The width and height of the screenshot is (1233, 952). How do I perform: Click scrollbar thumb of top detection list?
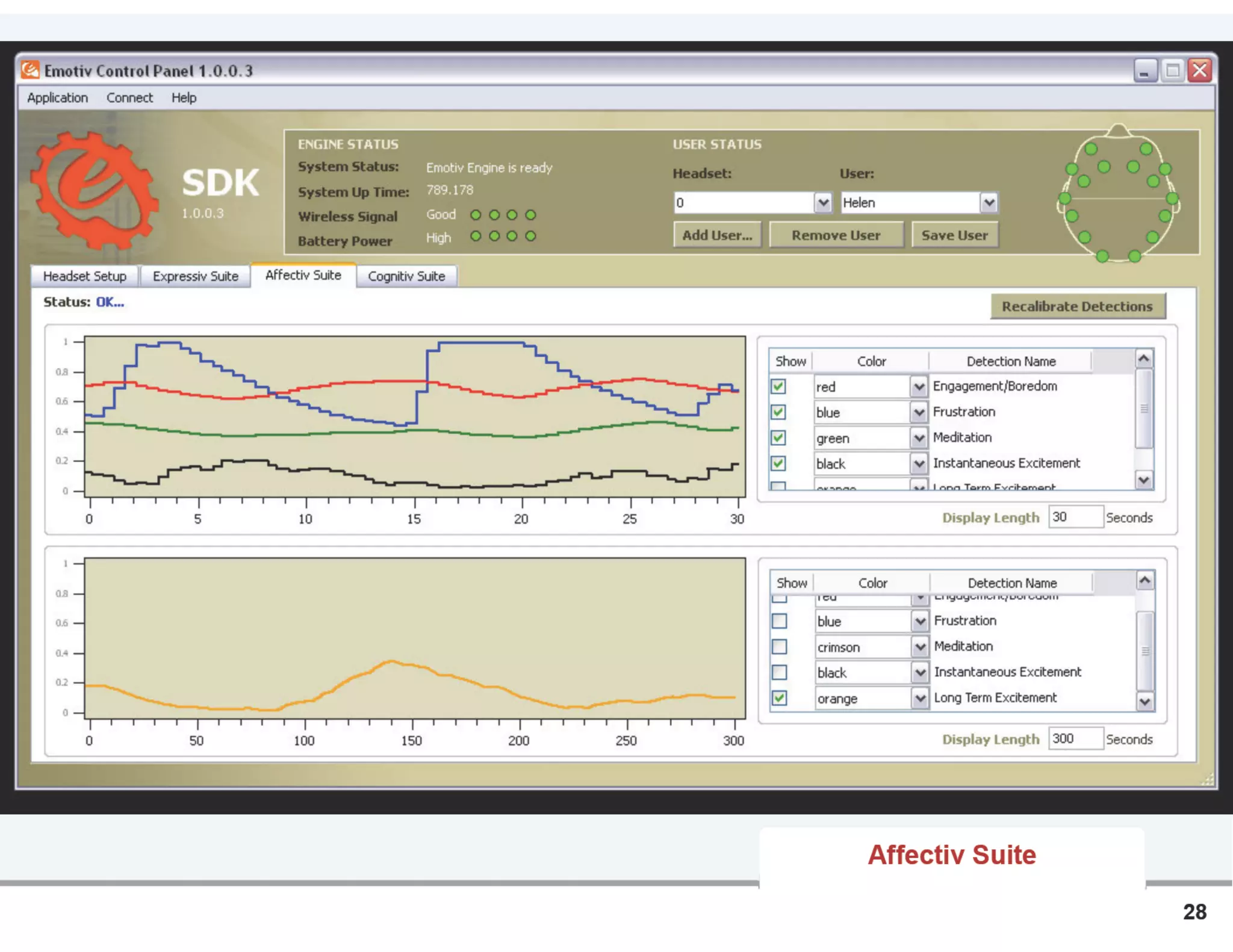point(1144,409)
